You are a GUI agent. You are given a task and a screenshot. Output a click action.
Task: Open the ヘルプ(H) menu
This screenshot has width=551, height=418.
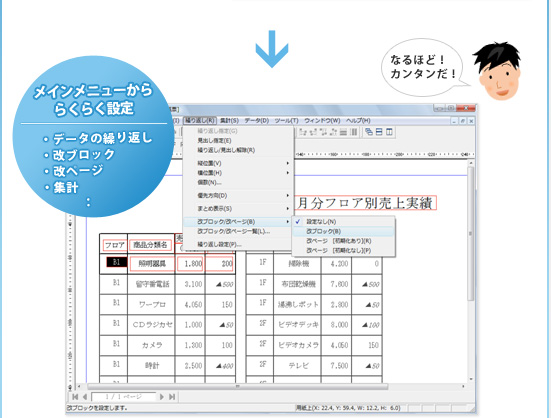click(358, 120)
